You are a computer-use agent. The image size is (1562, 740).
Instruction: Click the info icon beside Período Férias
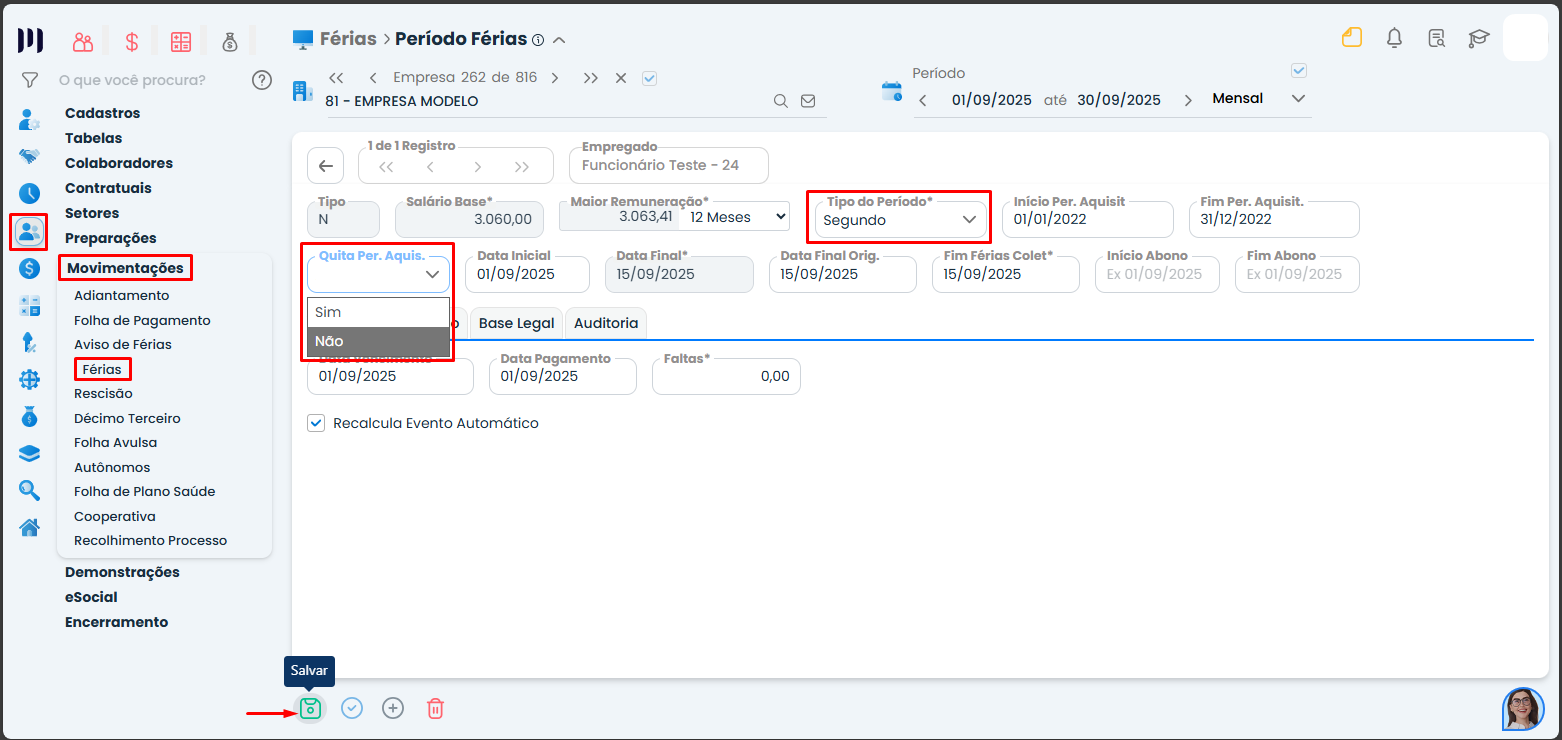pos(538,40)
